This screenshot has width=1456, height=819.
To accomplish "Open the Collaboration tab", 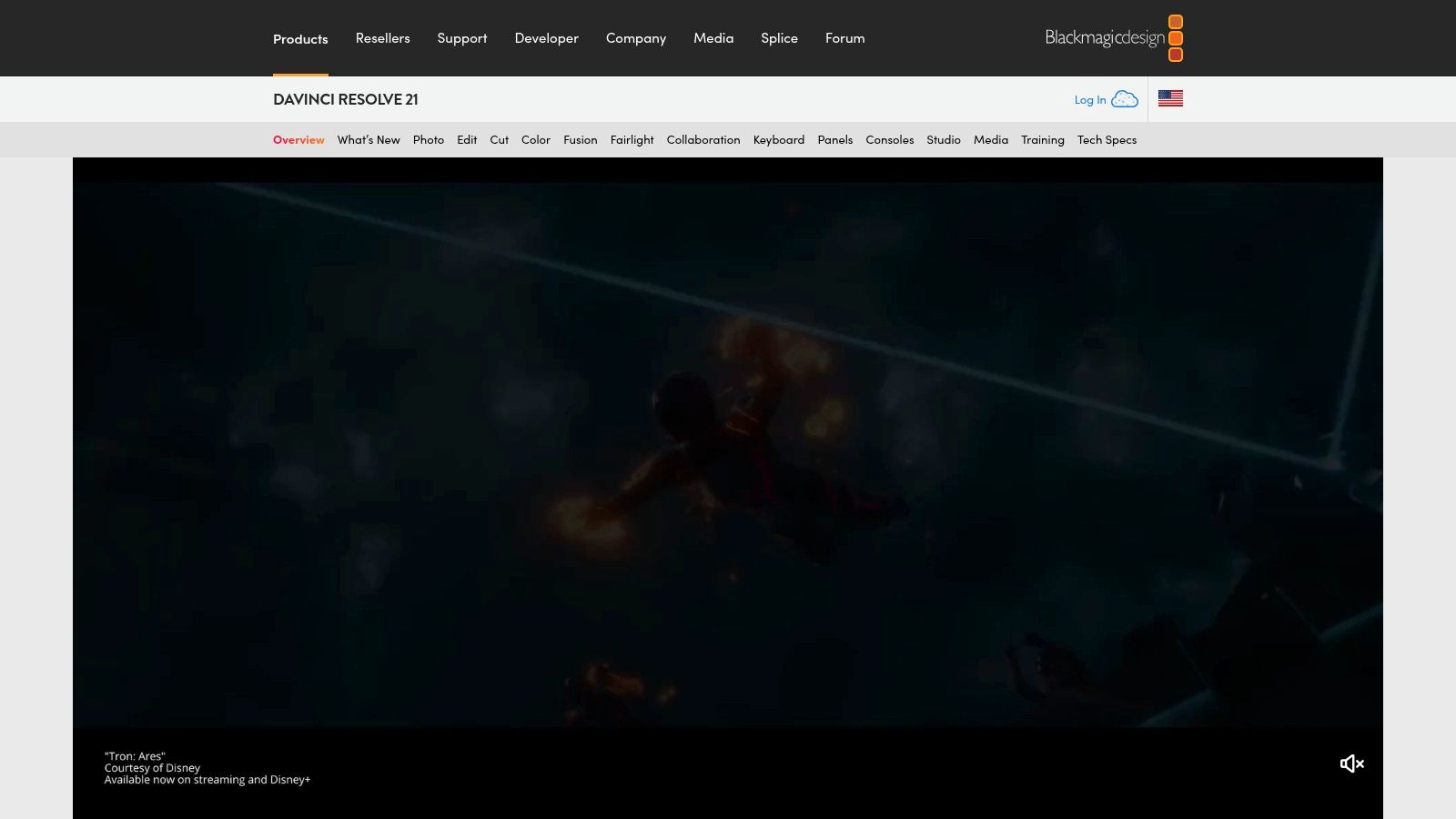I will coord(703,140).
